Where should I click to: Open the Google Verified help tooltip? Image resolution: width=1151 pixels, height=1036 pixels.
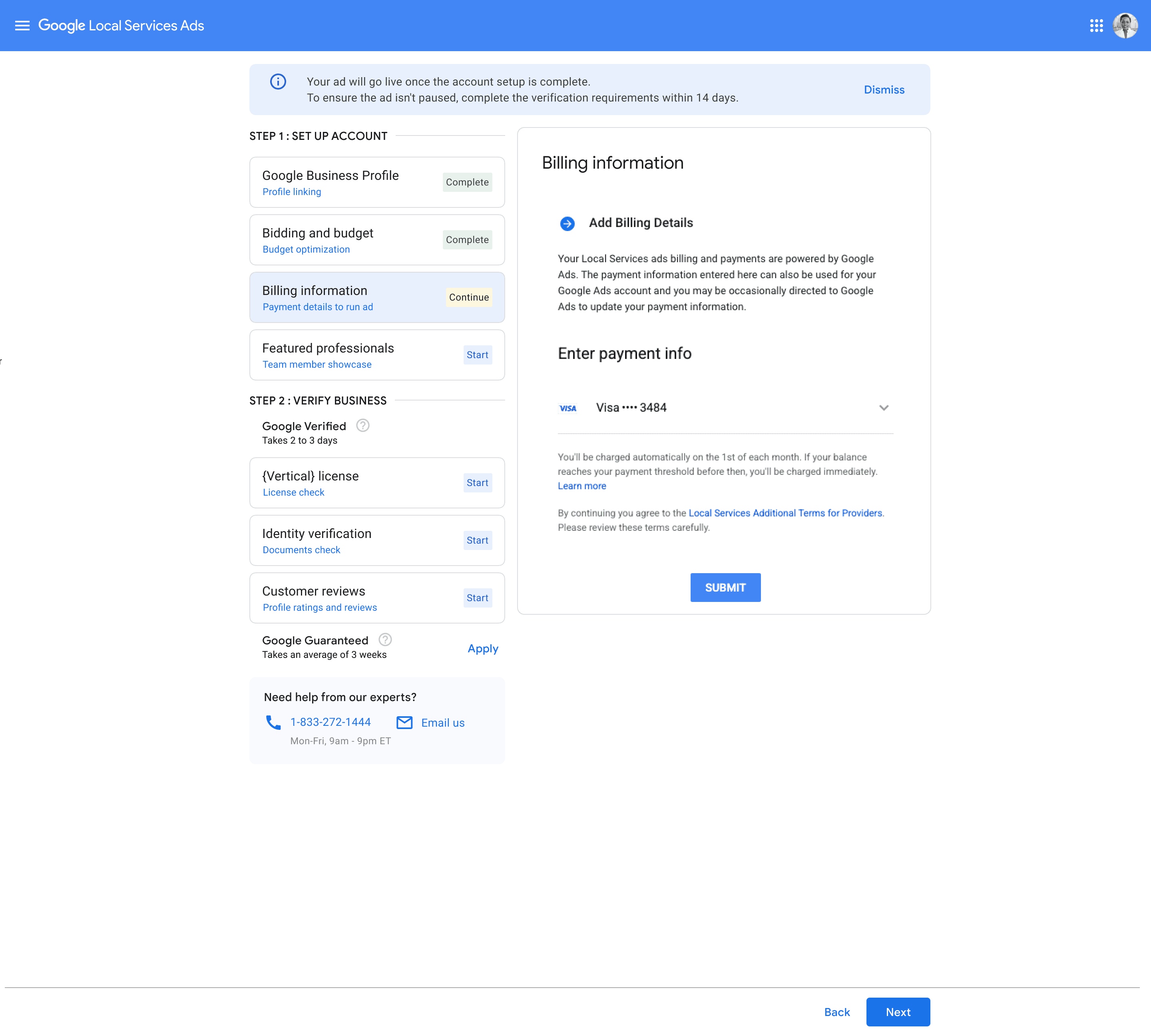362,425
